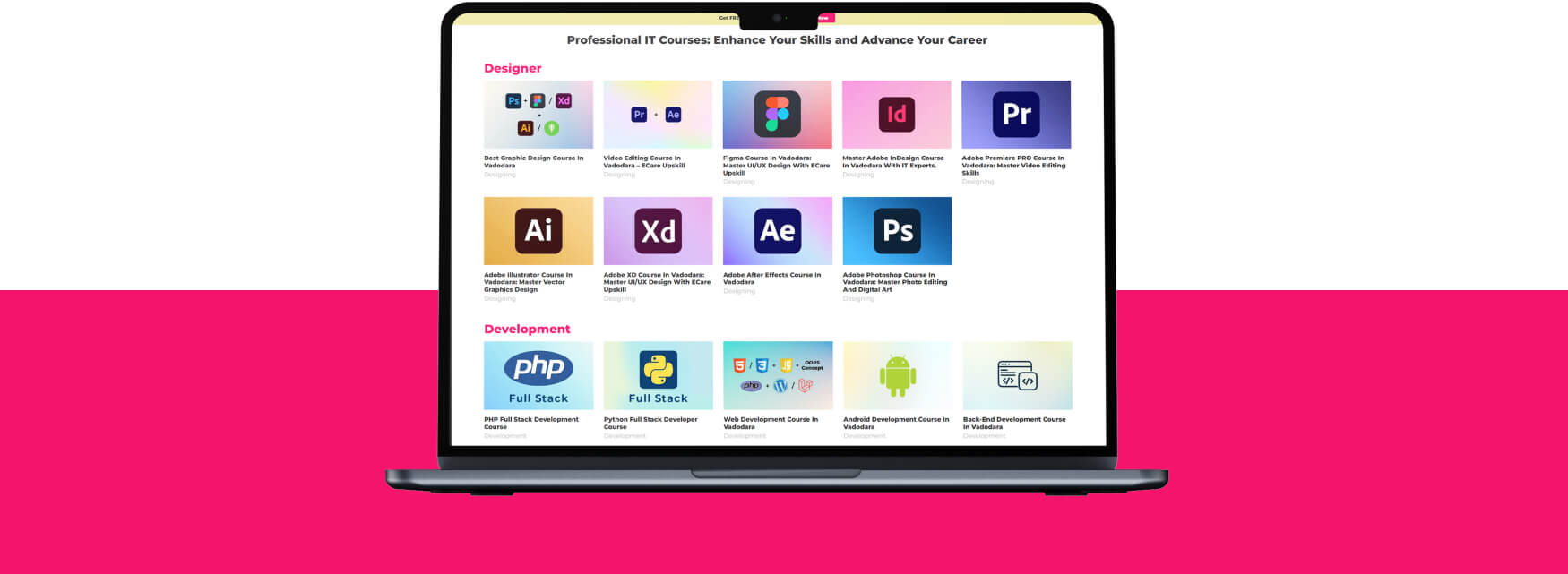The image size is (1568, 574).
Task: Open the HTML CSS JS Web Development thumbnail
Action: 778,375
